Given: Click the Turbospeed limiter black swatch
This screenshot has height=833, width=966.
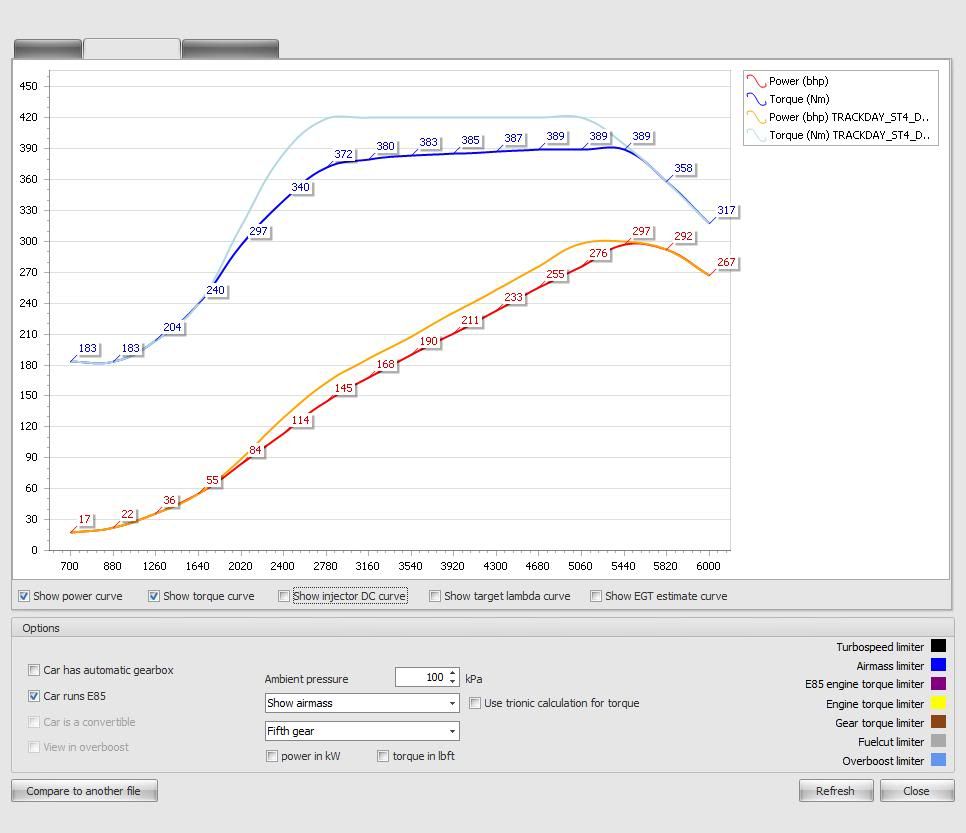Looking at the screenshot, I should click(938, 647).
